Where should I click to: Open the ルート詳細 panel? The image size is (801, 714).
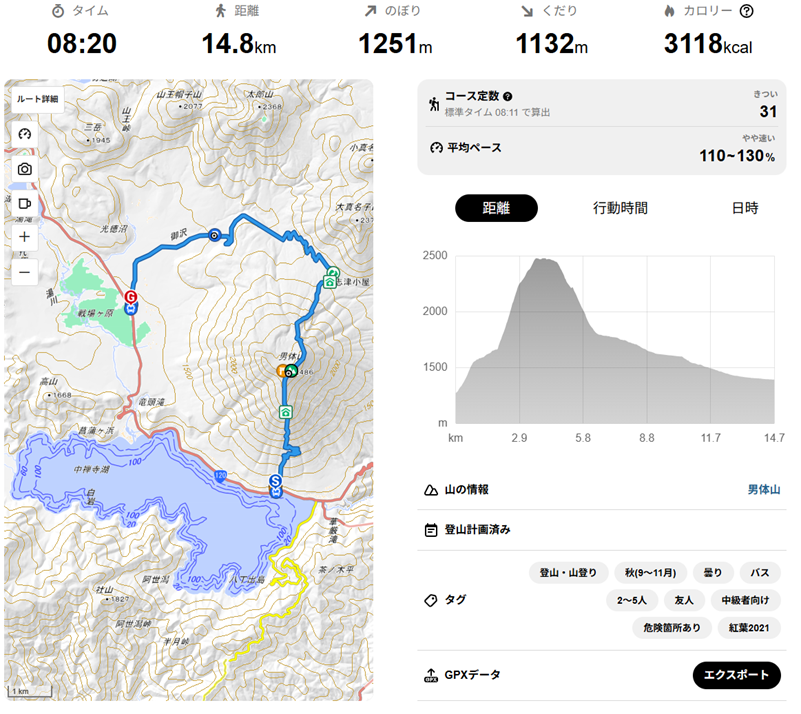click(x=37, y=99)
